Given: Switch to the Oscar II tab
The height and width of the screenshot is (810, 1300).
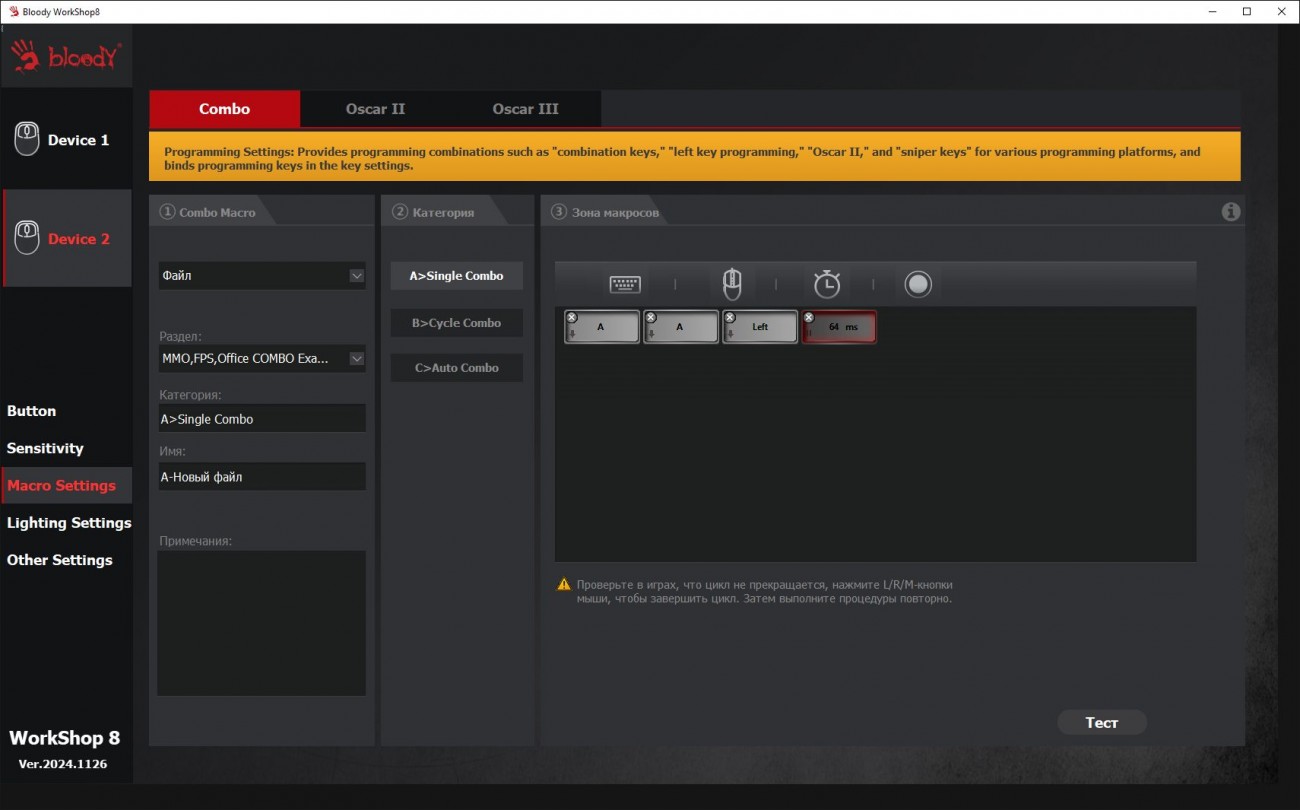Looking at the screenshot, I should pyautogui.click(x=375, y=109).
